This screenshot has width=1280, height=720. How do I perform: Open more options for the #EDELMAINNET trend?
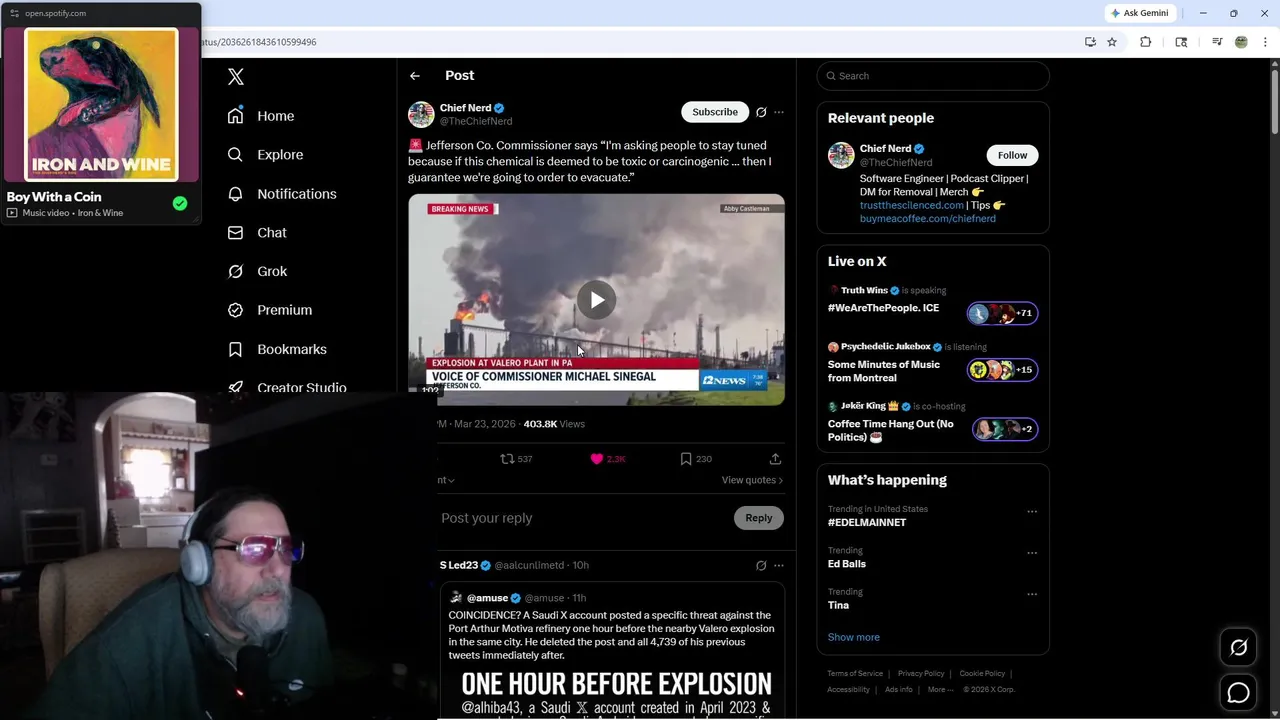click(1032, 512)
